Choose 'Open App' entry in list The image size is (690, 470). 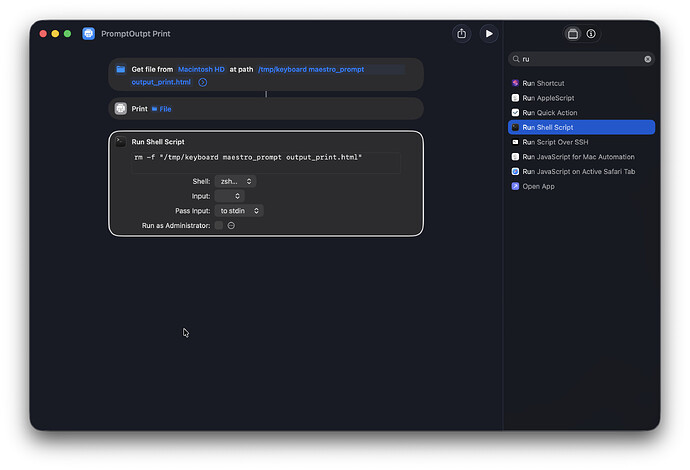(581, 186)
